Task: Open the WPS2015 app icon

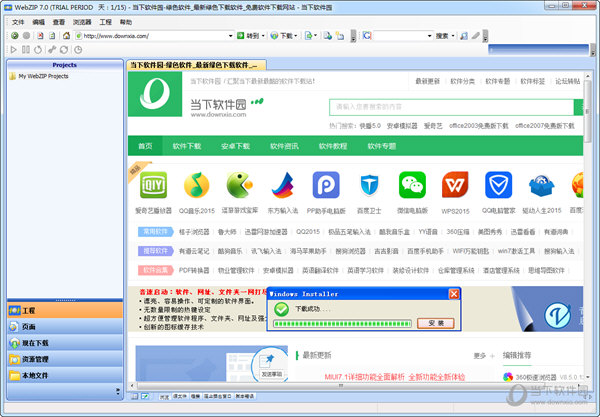Action: tap(455, 185)
